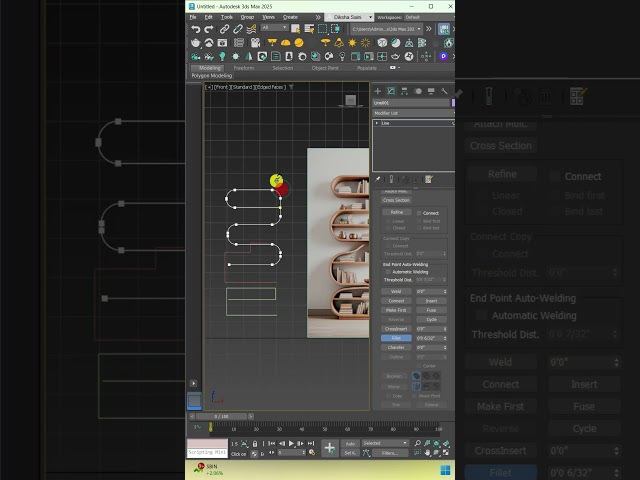Screen dimensions: 640x480
Task: Click the Filters... button
Action: pos(389,453)
